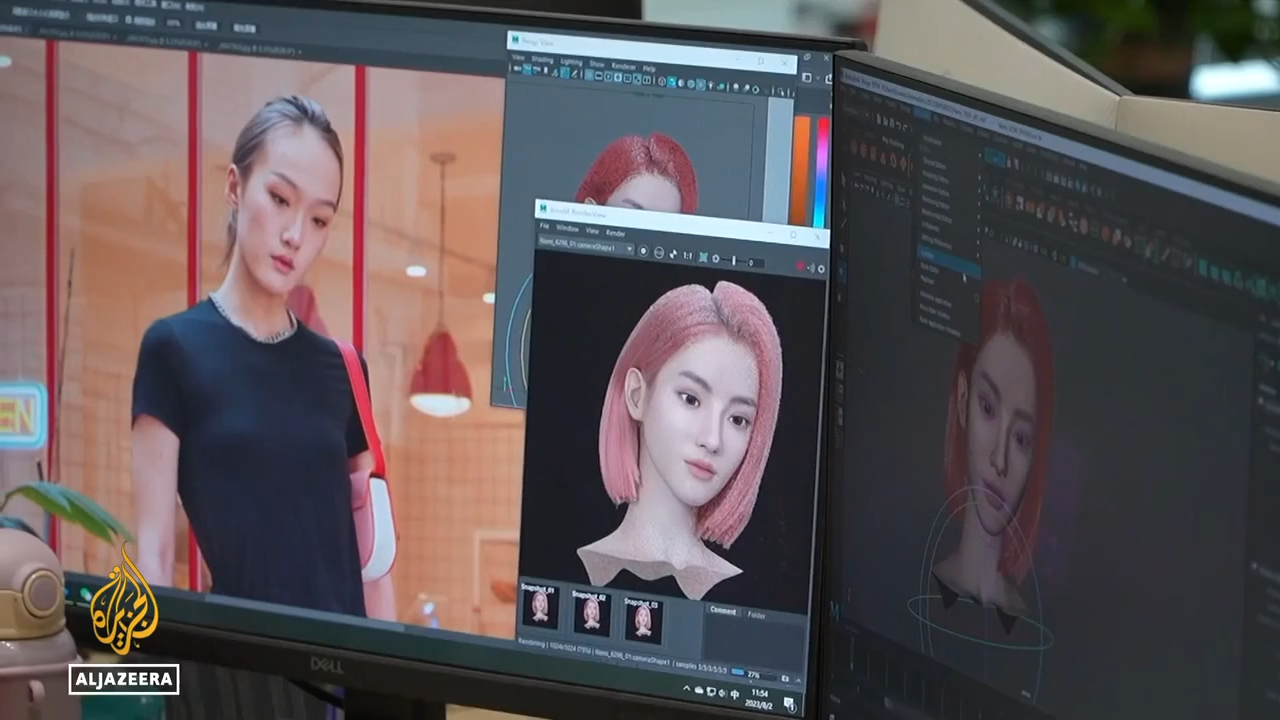Open render settings gear in RenderView toolbar
Screen dimensions: 1280x720
(821, 269)
